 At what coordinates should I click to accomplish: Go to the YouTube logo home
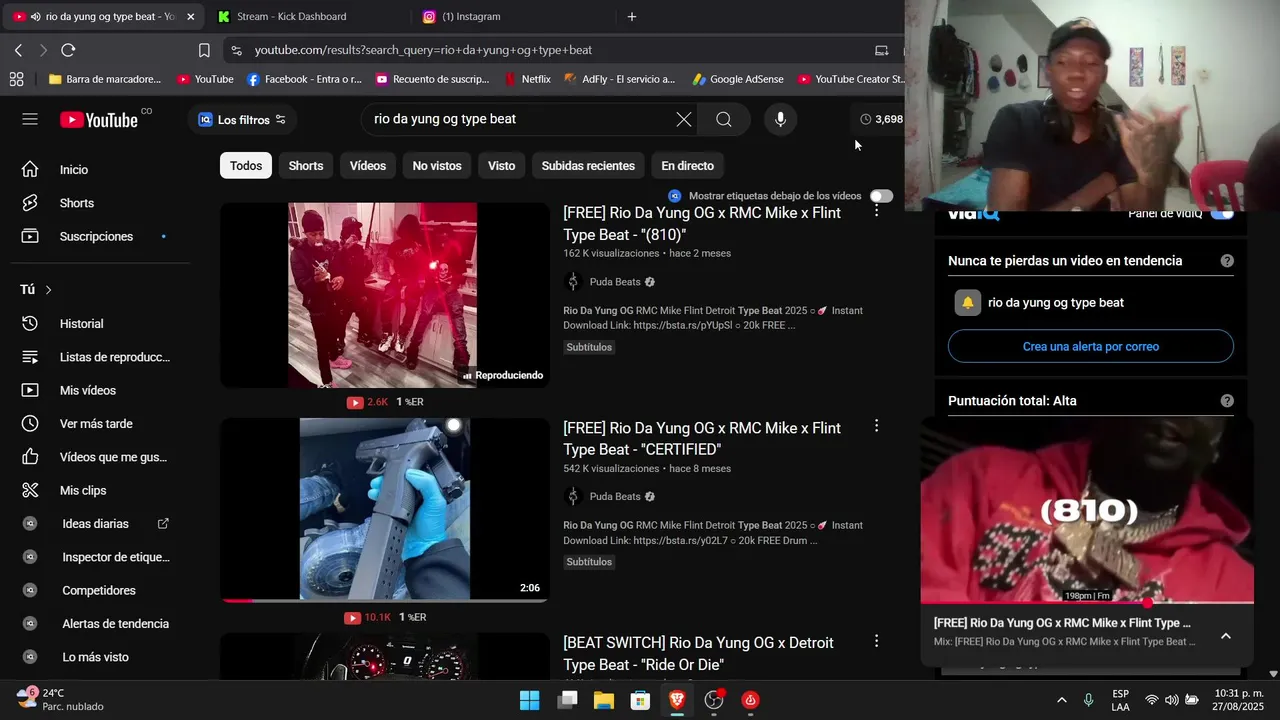click(99, 120)
